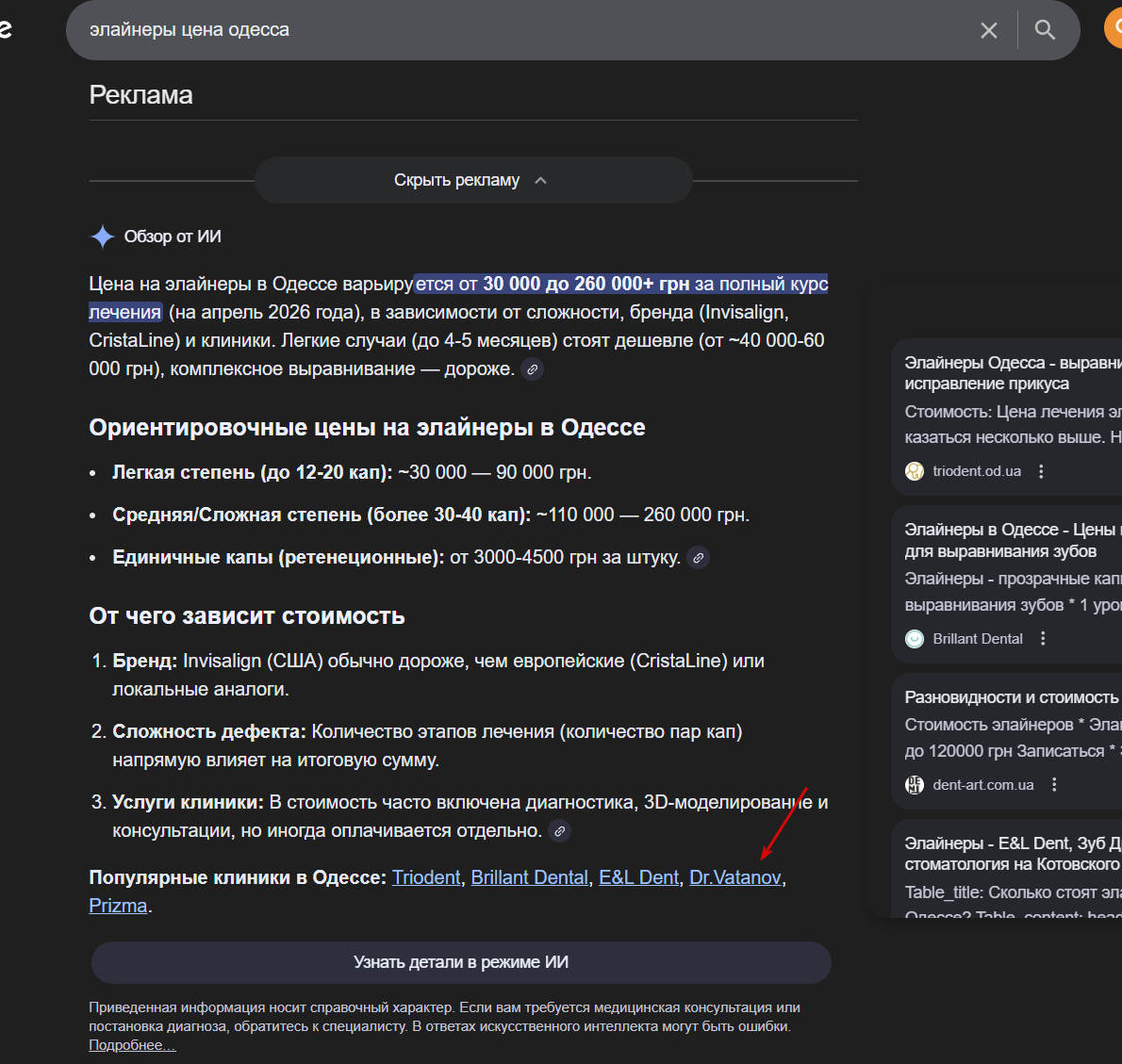The image size is (1122, 1064).
Task: Follow the E&L Dent link
Action: coord(638,877)
